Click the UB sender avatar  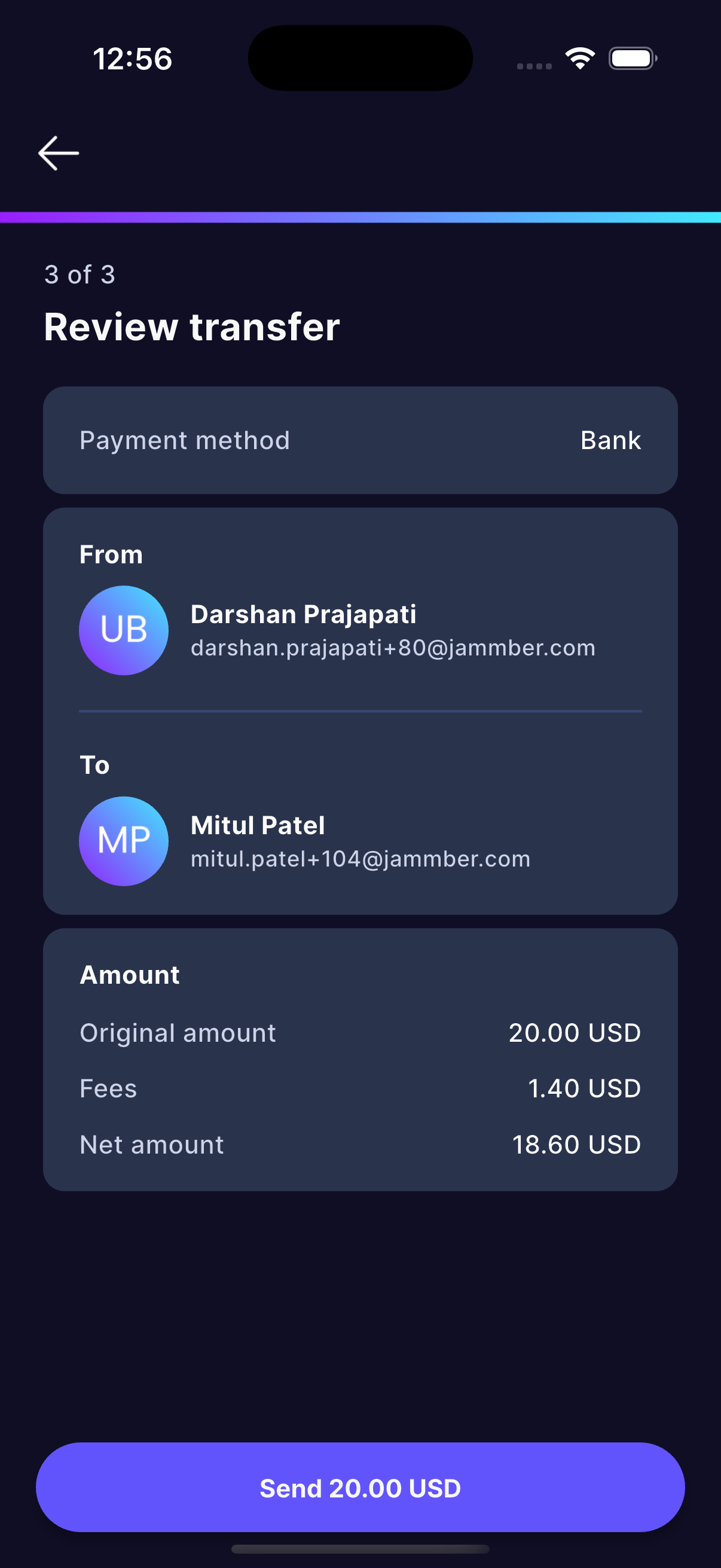(x=124, y=630)
